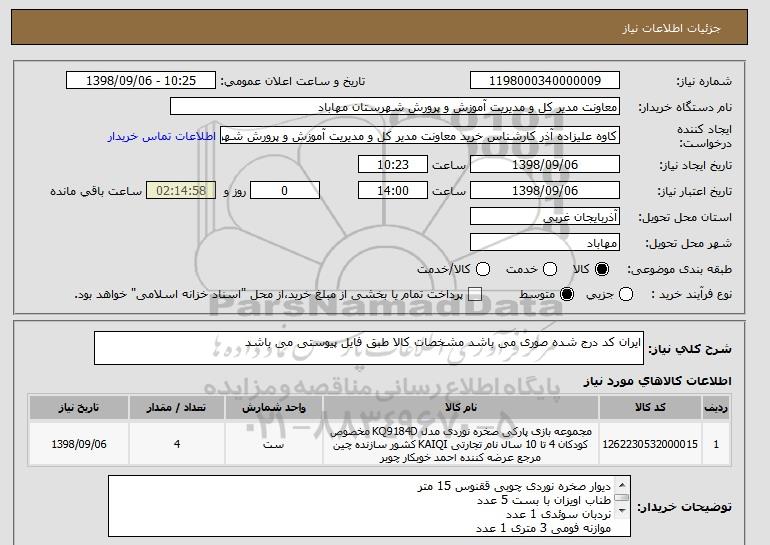Click the creation time field 10:23
This screenshot has height=545, width=770.
tap(393, 164)
